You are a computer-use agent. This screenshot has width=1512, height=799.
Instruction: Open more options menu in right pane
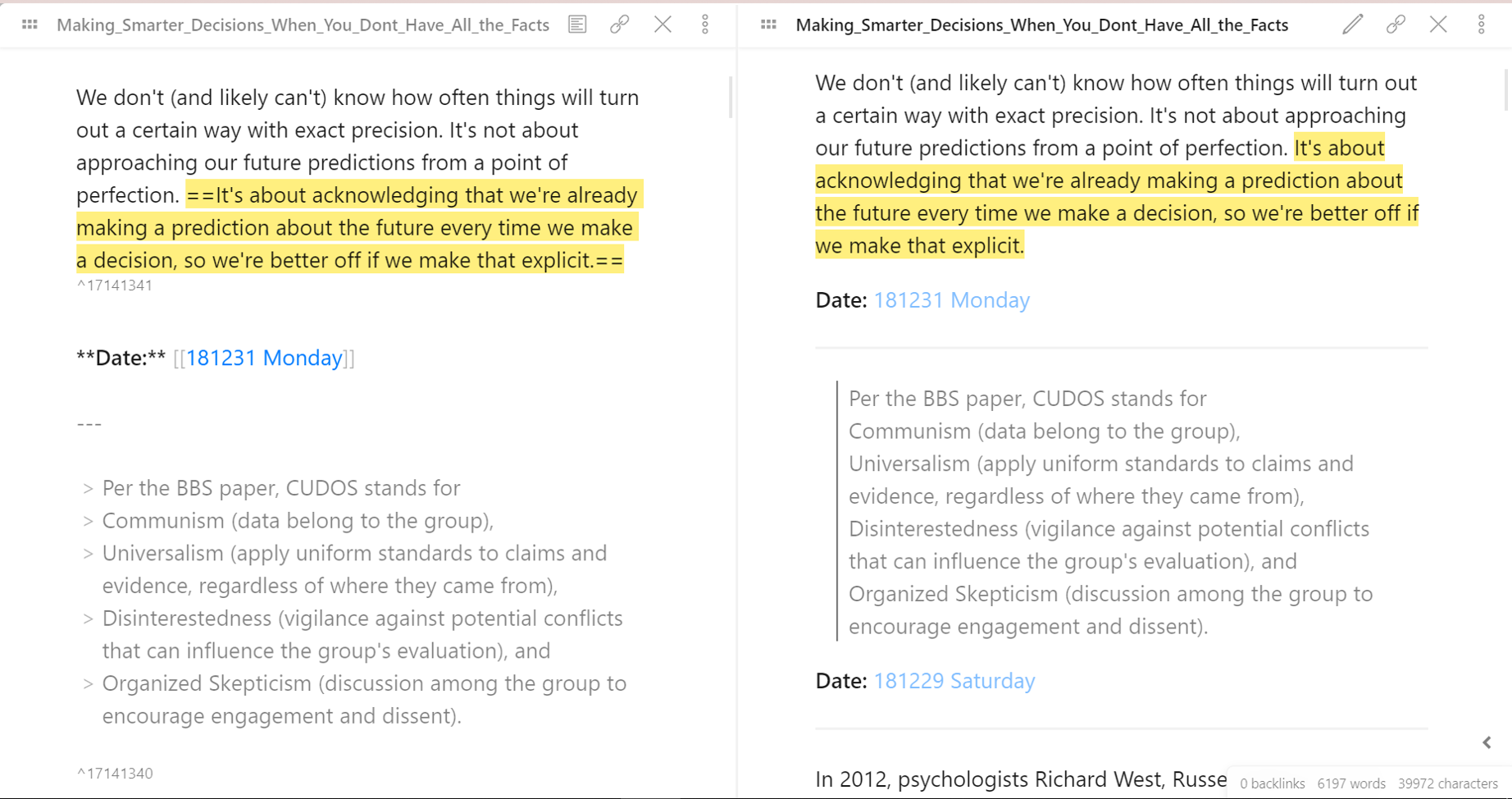click(x=1481, y=25)
